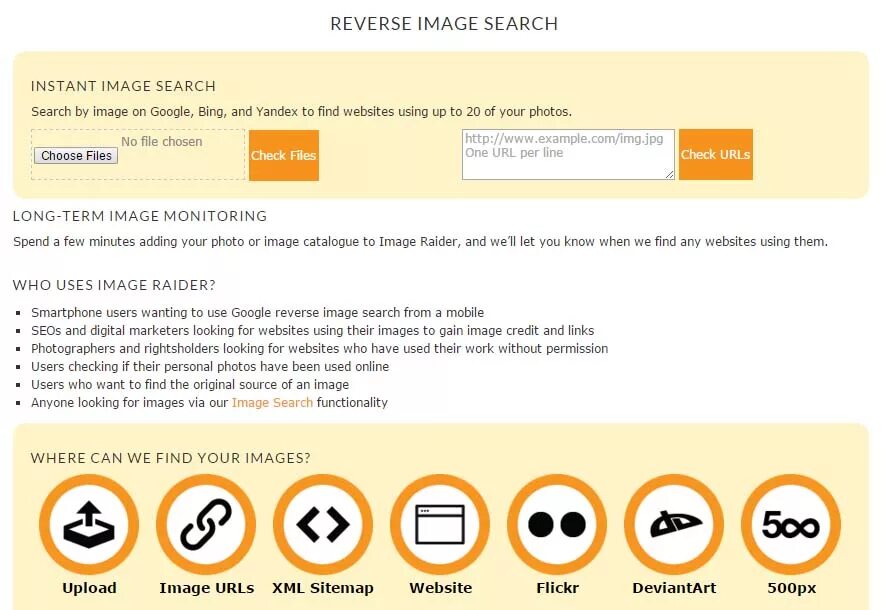
Task: Click the 'Upload' label below the icon
Action: [89, 588]
